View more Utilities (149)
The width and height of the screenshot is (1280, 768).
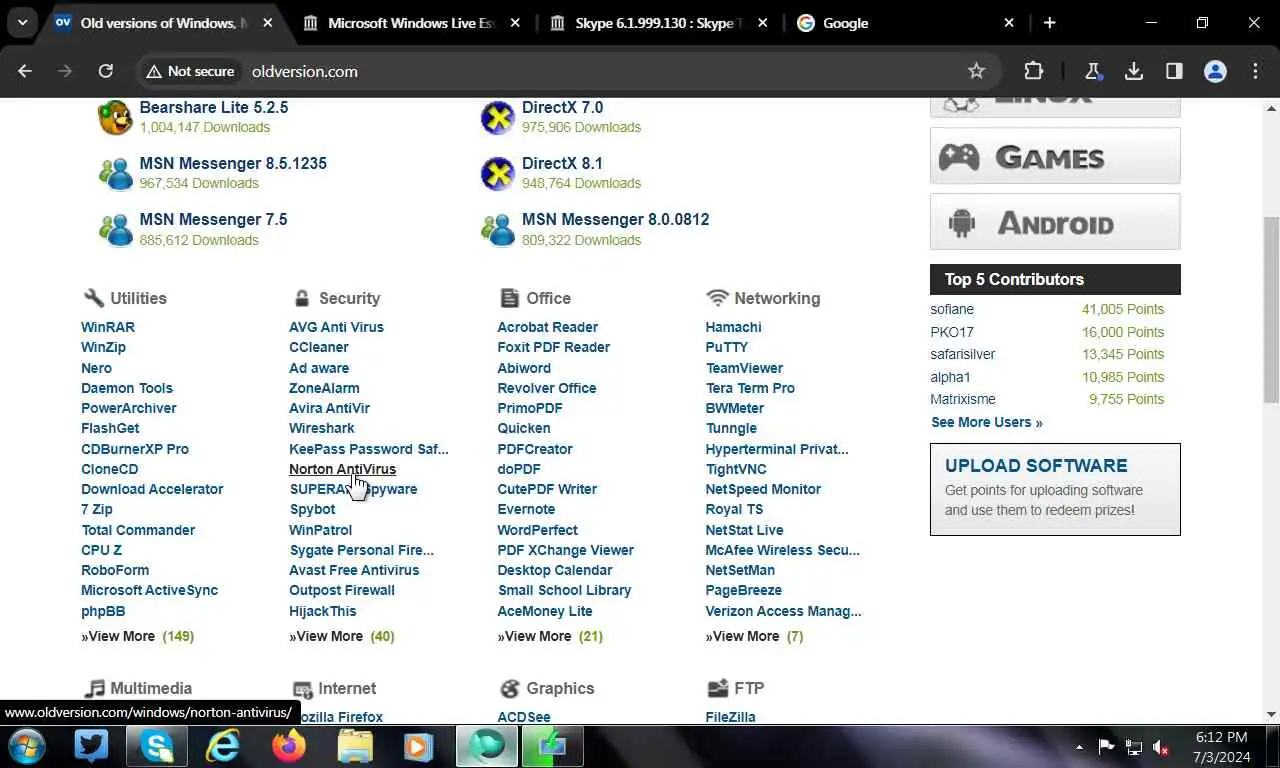pyautogui.click(x=137, y=636)
